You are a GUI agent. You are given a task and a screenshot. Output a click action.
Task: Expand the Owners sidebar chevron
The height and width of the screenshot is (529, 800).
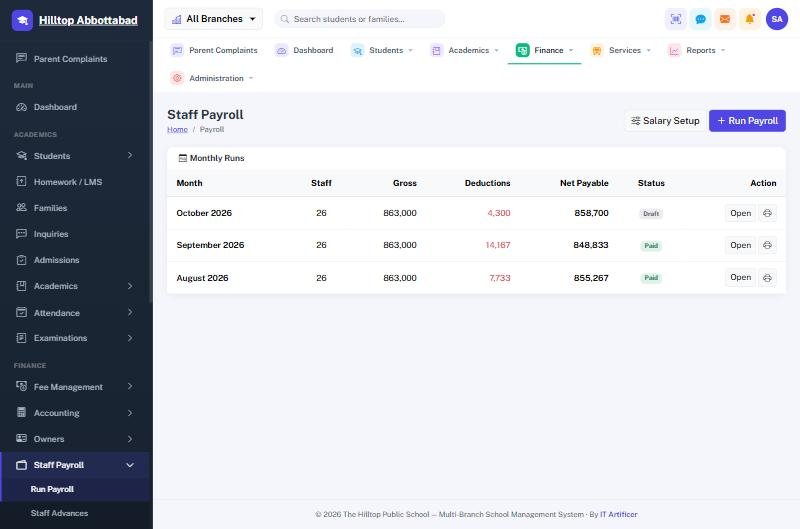(130, 439)
